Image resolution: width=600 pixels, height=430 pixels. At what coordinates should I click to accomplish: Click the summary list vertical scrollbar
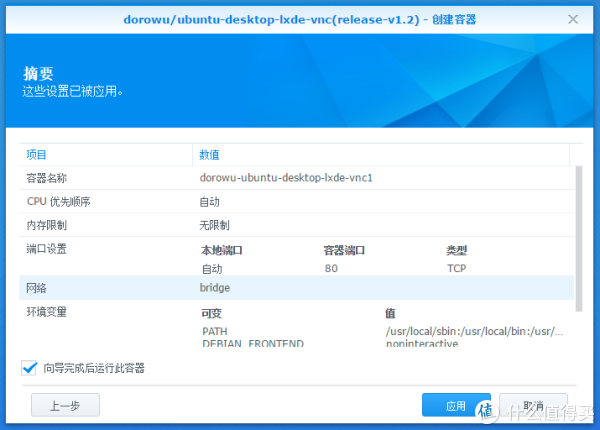[578, 250]
